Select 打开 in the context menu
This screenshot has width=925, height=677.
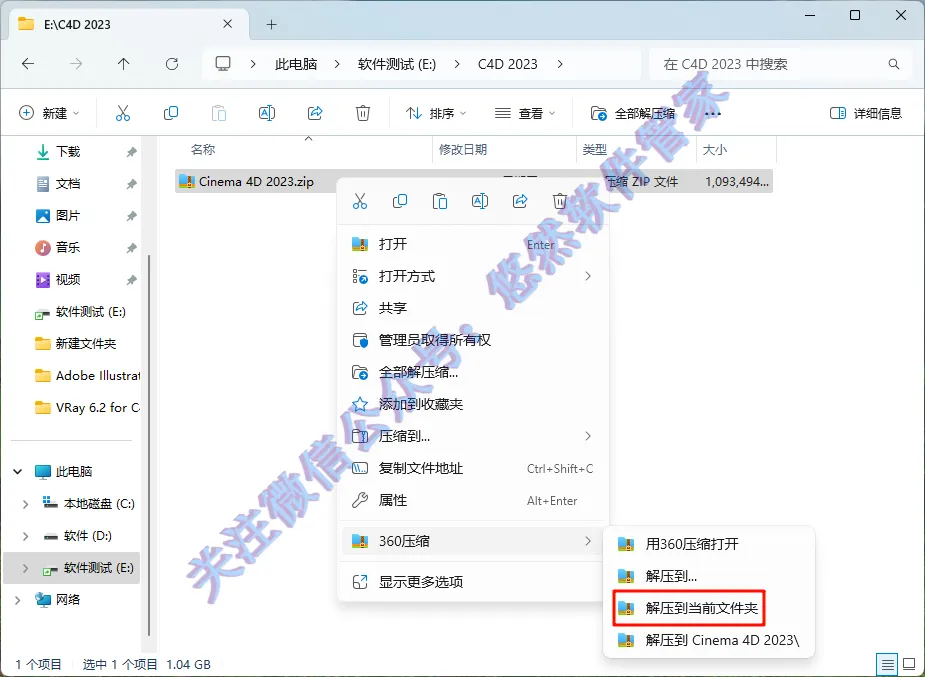coord(473,244)
